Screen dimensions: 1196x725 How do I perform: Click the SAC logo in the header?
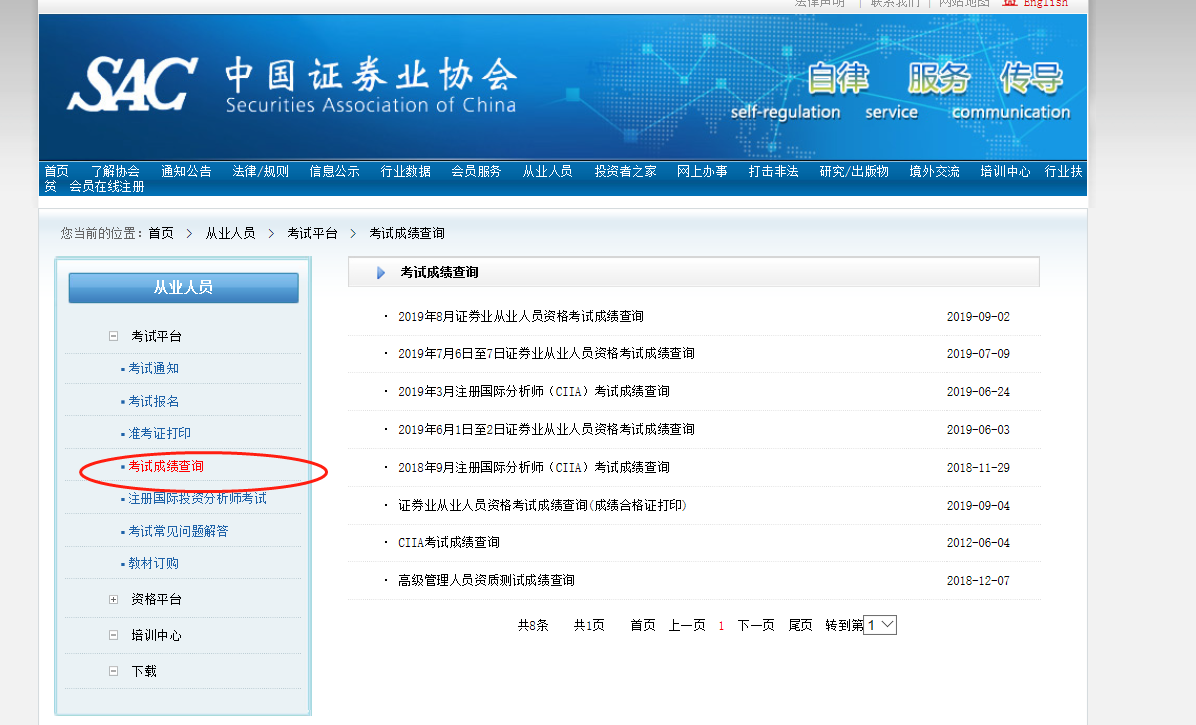coord(131,84)
